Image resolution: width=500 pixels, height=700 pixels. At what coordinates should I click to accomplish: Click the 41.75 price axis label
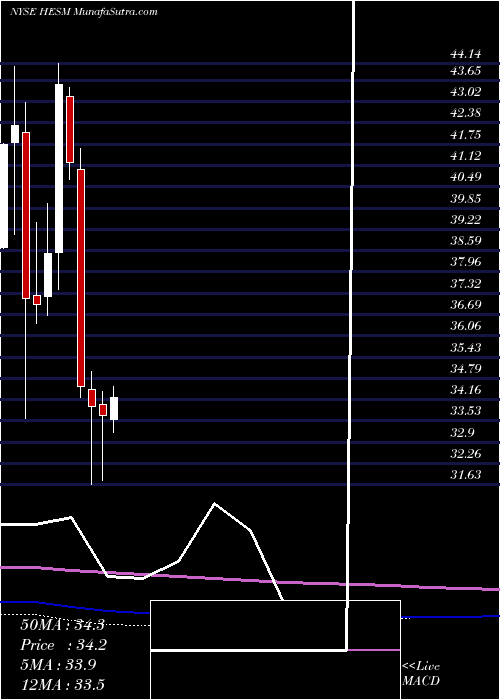(466, 134)
